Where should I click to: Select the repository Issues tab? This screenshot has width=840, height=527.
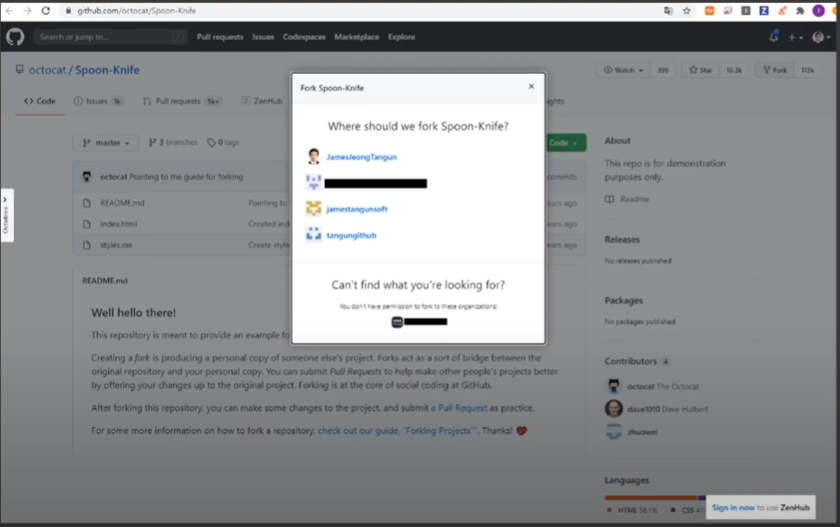(98, 101)
